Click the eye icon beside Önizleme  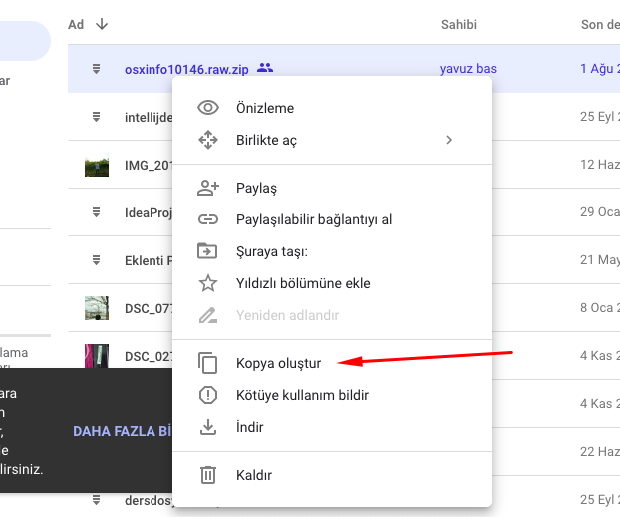click(x=208, y=108)
